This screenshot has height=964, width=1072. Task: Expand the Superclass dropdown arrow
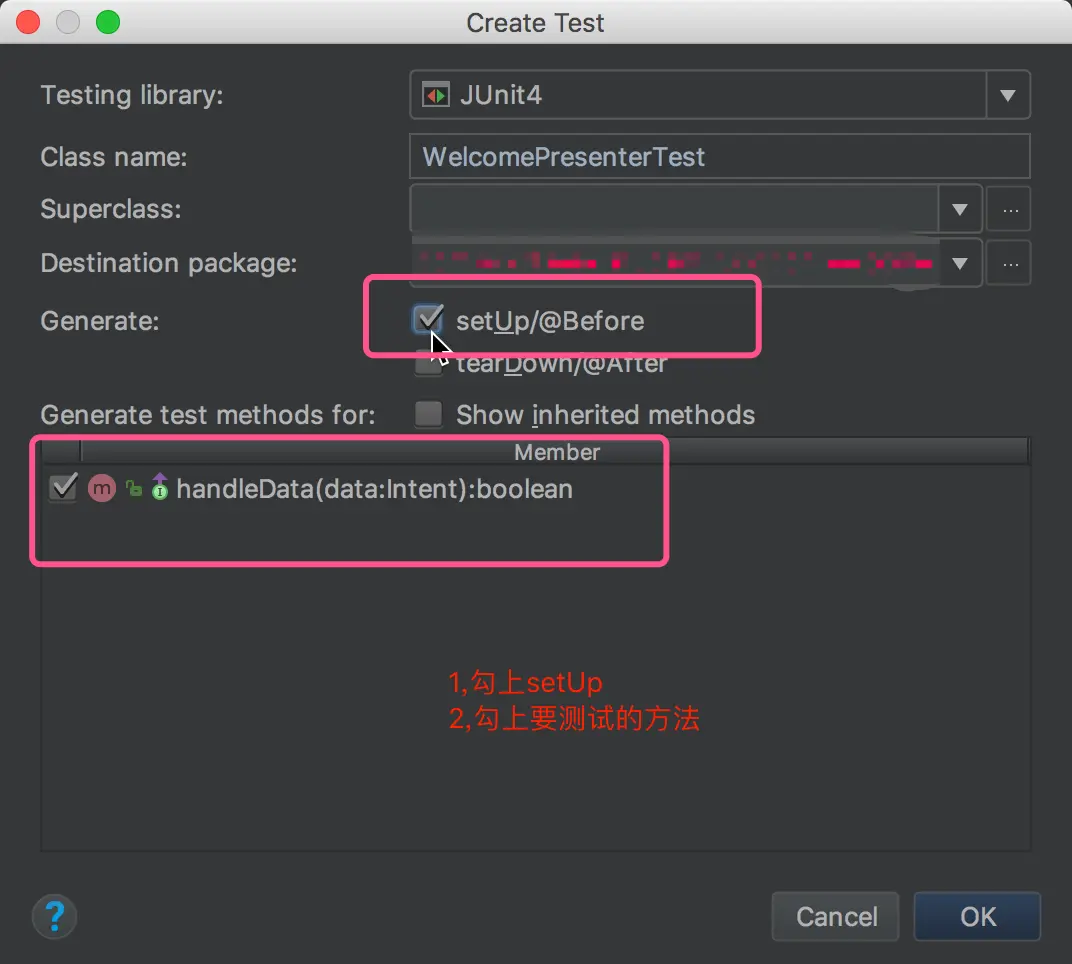959,209
